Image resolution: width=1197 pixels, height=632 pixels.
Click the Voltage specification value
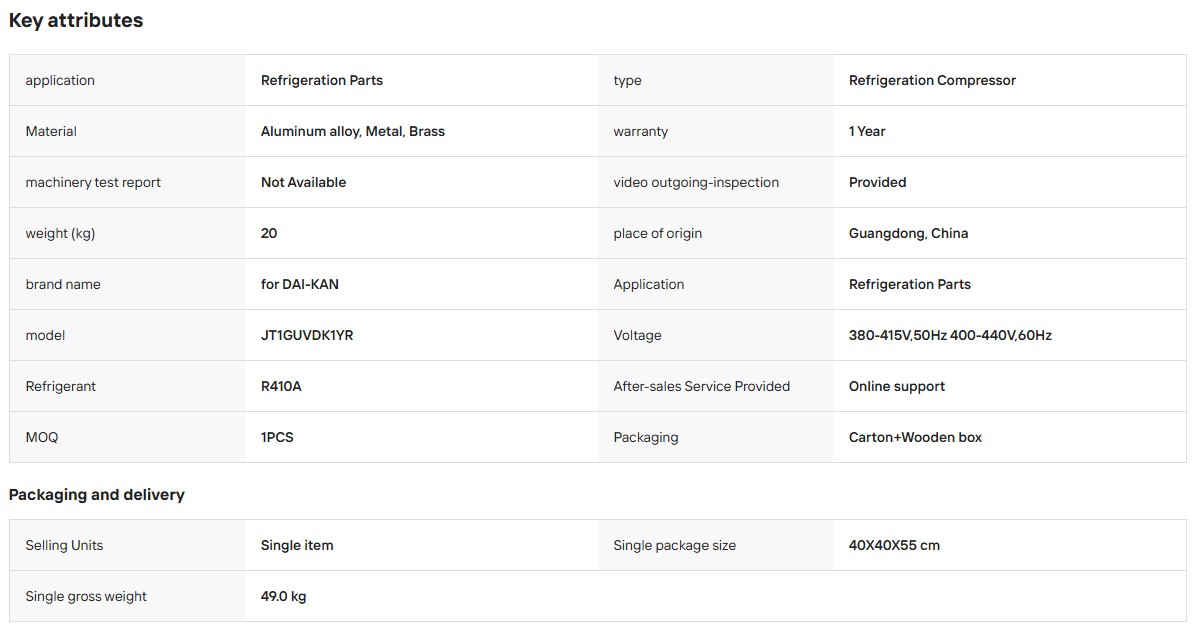point(950,335)
